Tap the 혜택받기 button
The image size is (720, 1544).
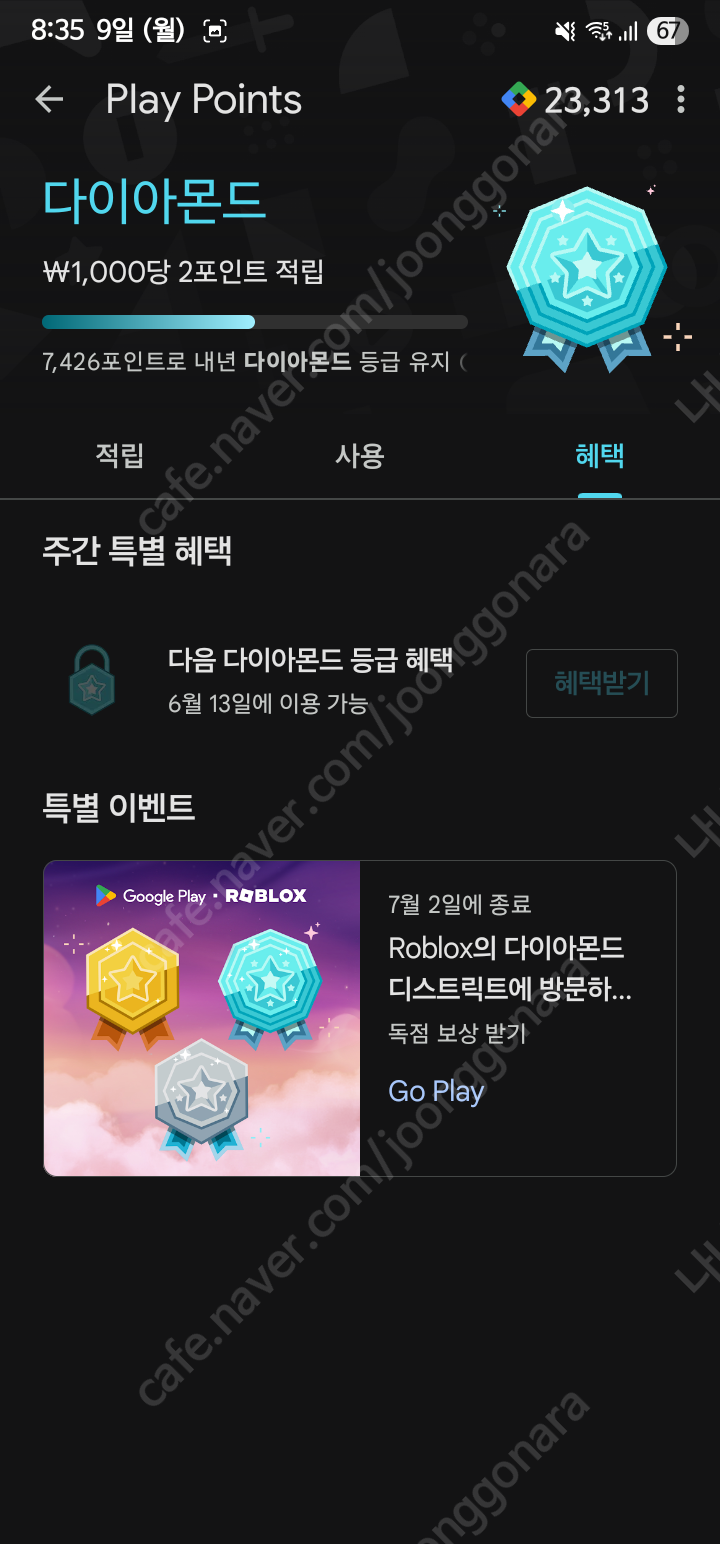602,683
